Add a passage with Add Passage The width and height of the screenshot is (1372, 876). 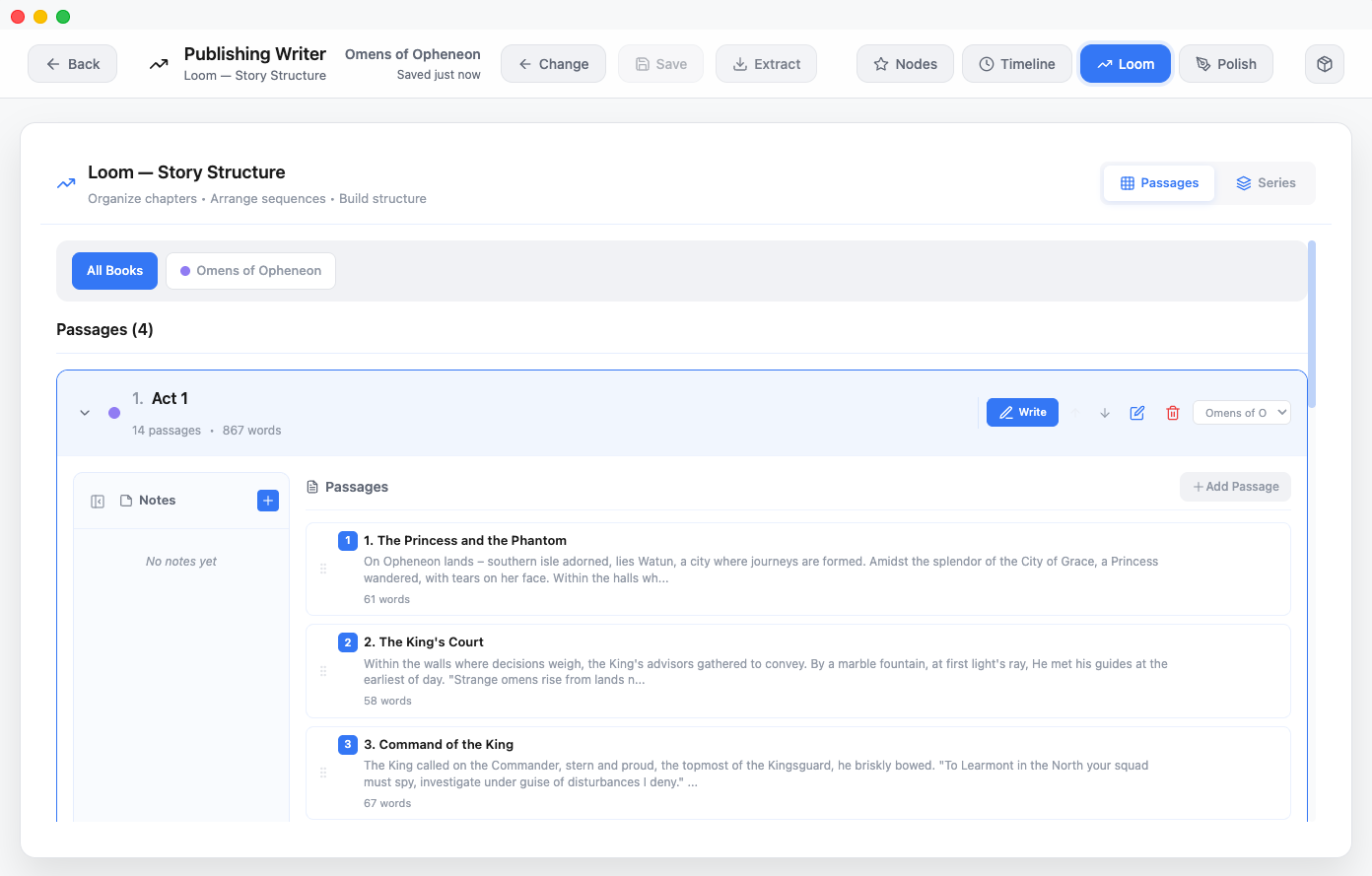1235,486
